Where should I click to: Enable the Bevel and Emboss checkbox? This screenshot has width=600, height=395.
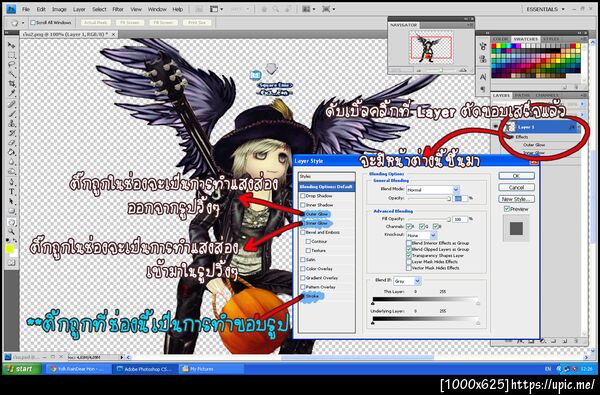tap(303, 232)
